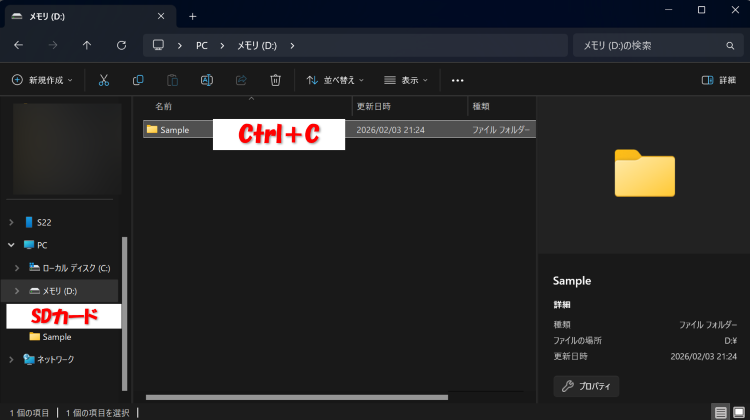Viewport: 750px width, 420px height.
Task: Select メモリ (D:) in the sidebar
Action: coord(59,291)
